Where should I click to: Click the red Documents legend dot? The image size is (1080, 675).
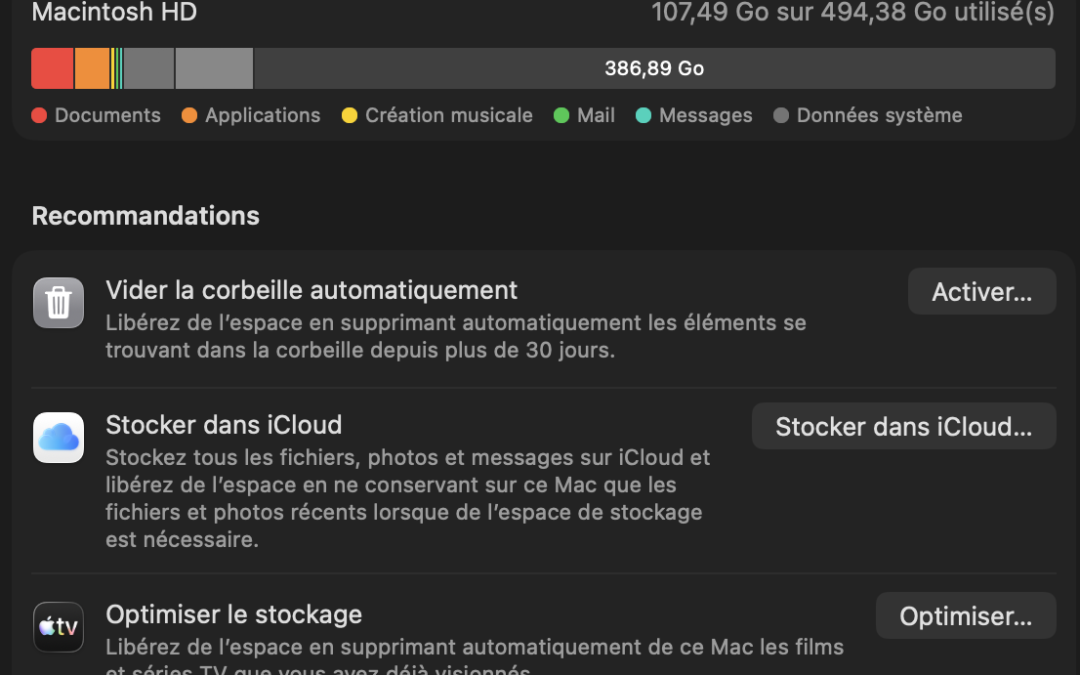(39, 116)
